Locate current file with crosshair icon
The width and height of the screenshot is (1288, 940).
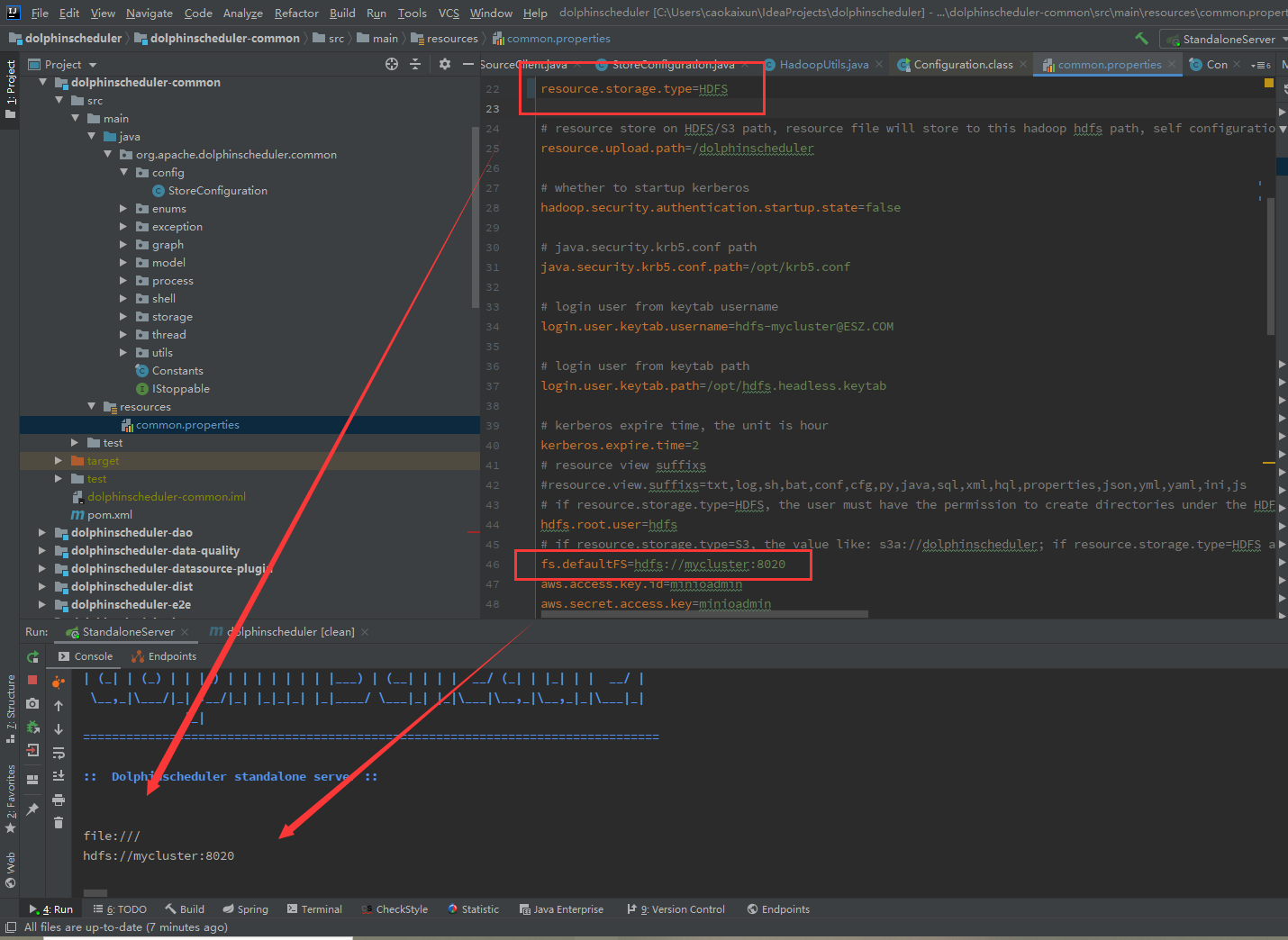391,64
